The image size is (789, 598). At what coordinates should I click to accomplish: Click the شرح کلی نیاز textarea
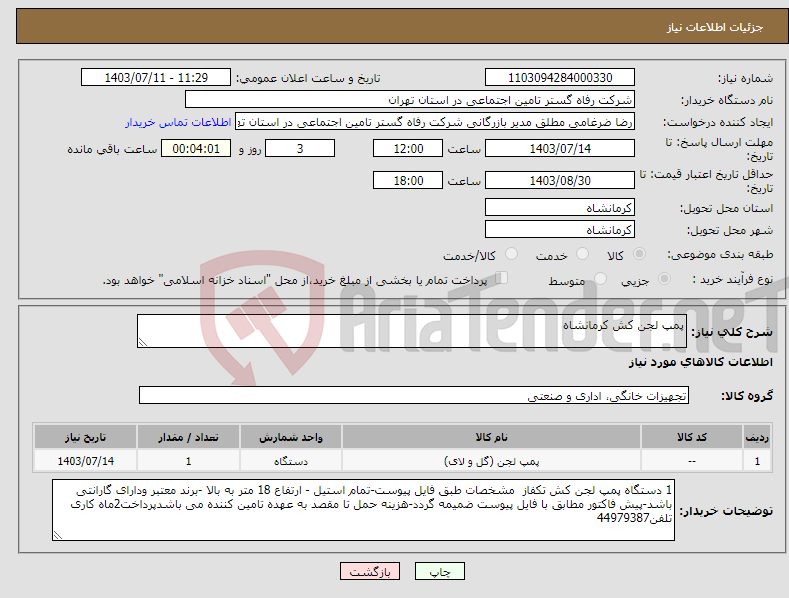[412, 331]
